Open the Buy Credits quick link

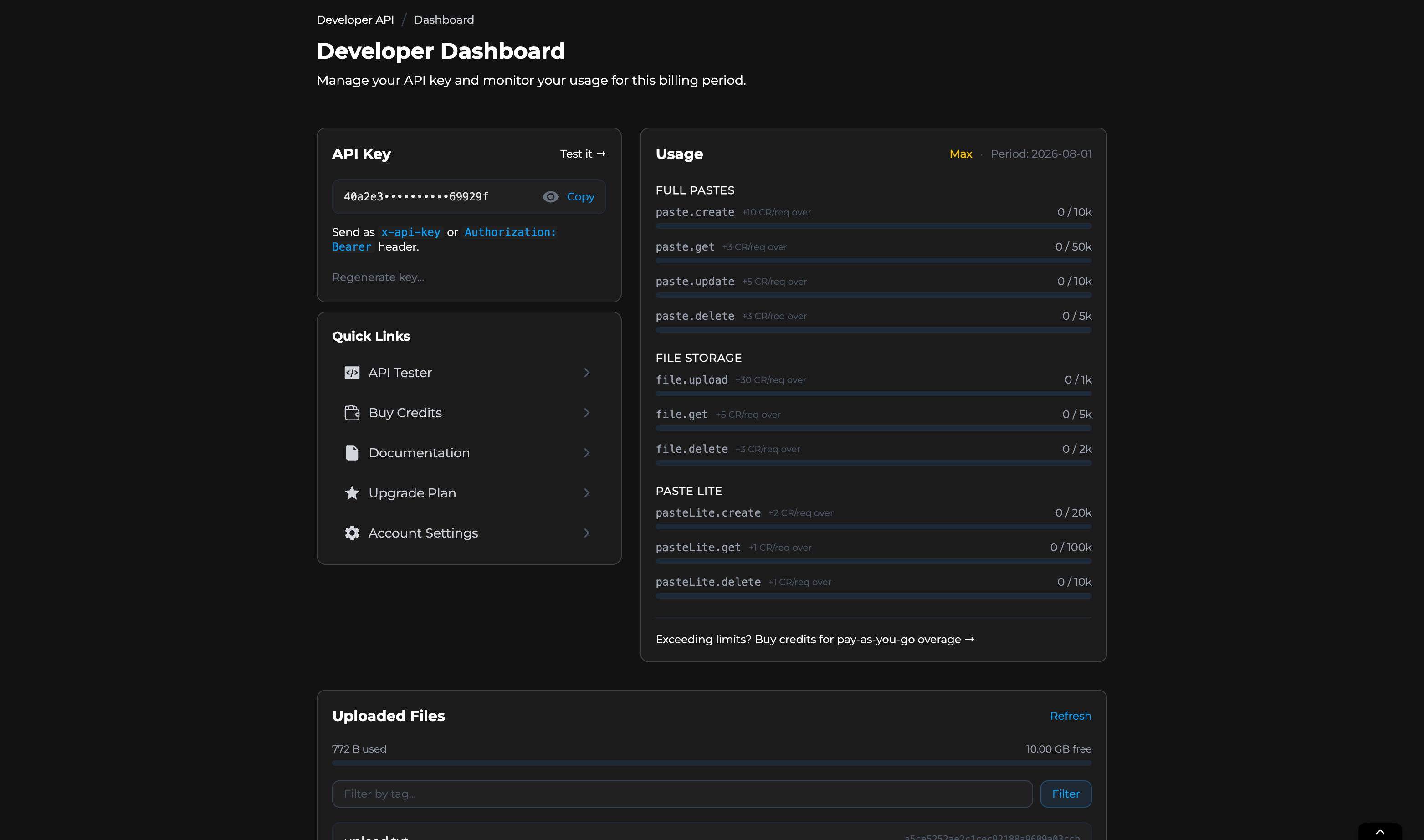pyautogui.click(x=469, y=413)
